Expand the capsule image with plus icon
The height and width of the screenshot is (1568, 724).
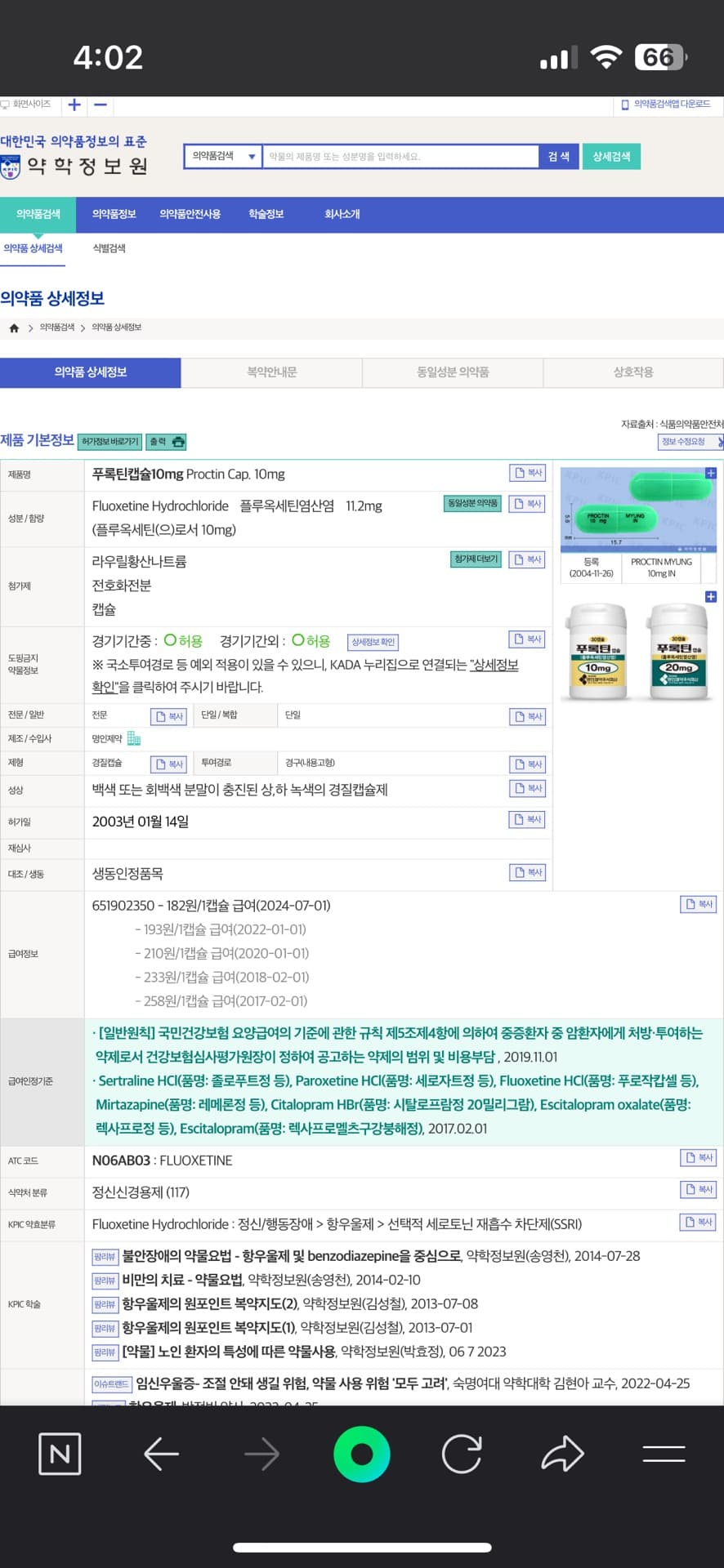tap(710, 473)
